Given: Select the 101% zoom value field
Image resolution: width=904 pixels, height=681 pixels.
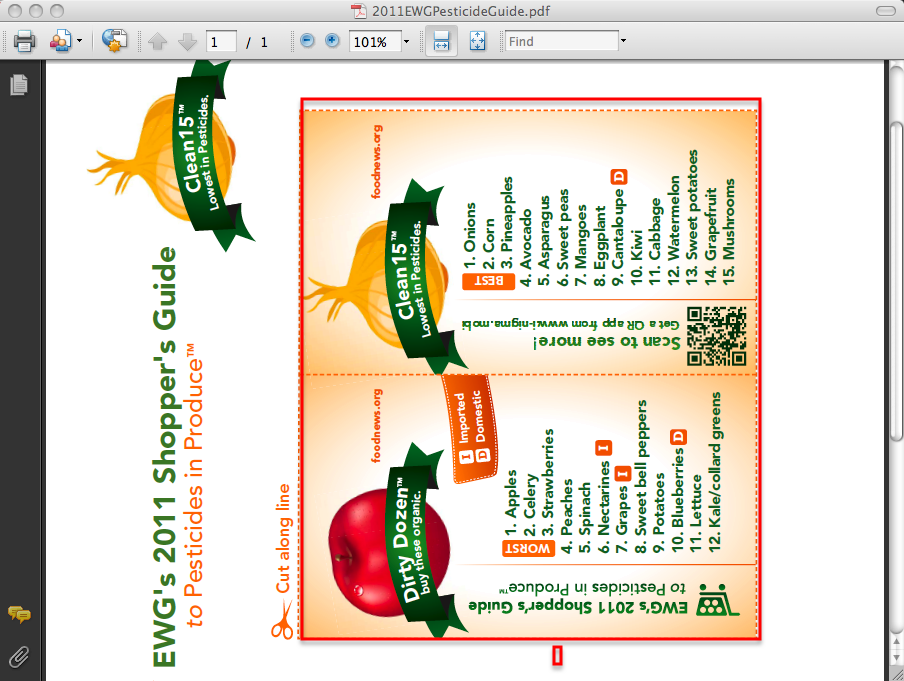Looking at the screenshot, I should 375,42.
